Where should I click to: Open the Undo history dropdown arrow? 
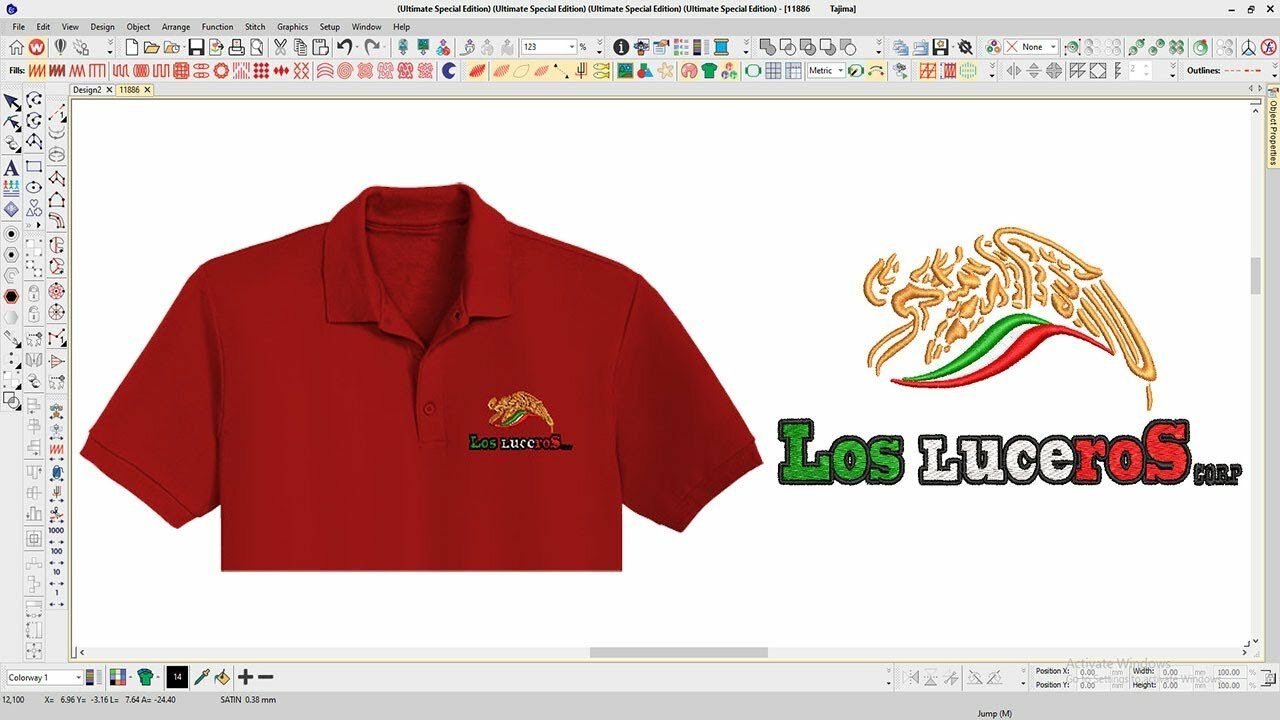(x=357, y=47)
